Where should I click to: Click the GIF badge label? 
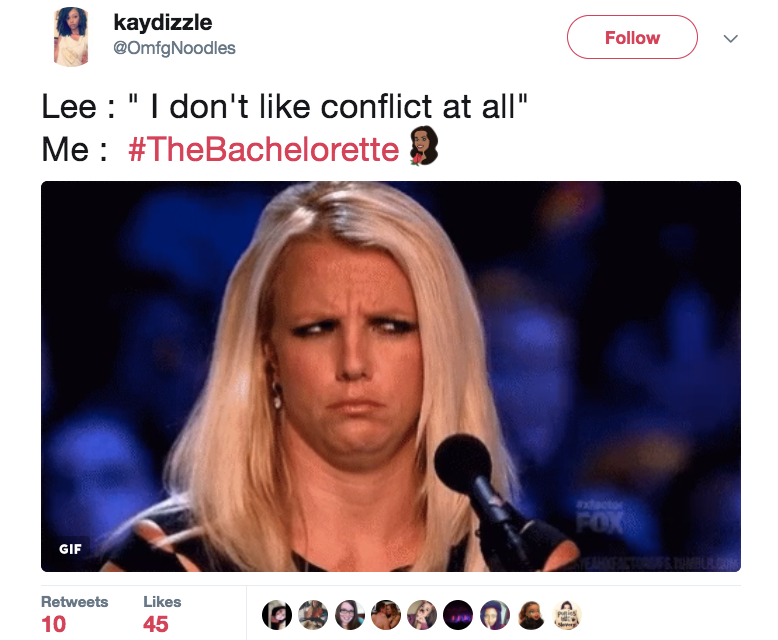point(70,549)
